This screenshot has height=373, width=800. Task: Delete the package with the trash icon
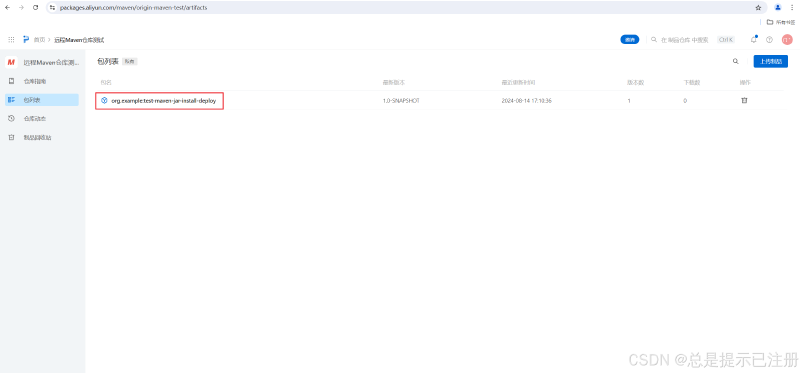[744, 101]
